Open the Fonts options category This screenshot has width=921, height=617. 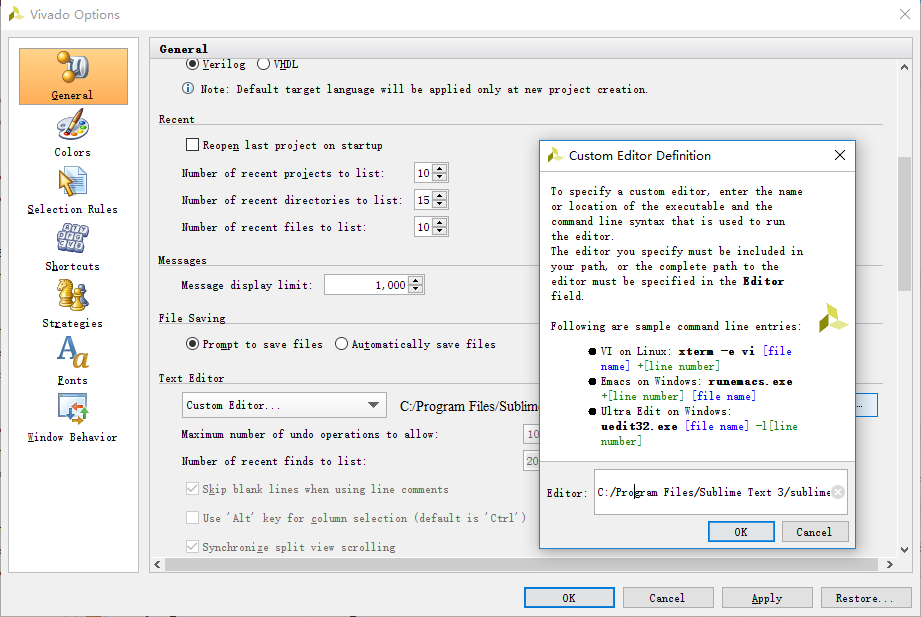73,363
